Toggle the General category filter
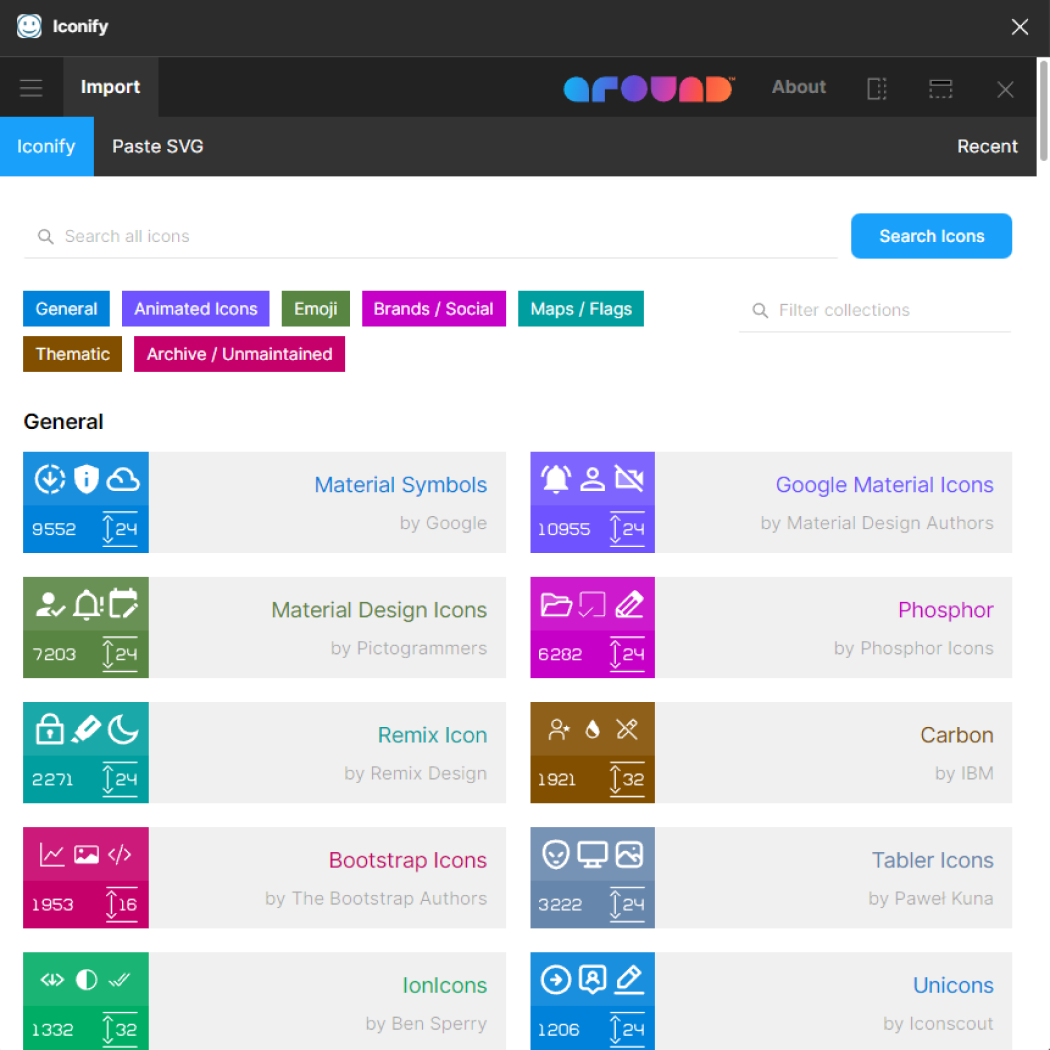Screen dimensions: 1050x1050 (x=66, y=309)
